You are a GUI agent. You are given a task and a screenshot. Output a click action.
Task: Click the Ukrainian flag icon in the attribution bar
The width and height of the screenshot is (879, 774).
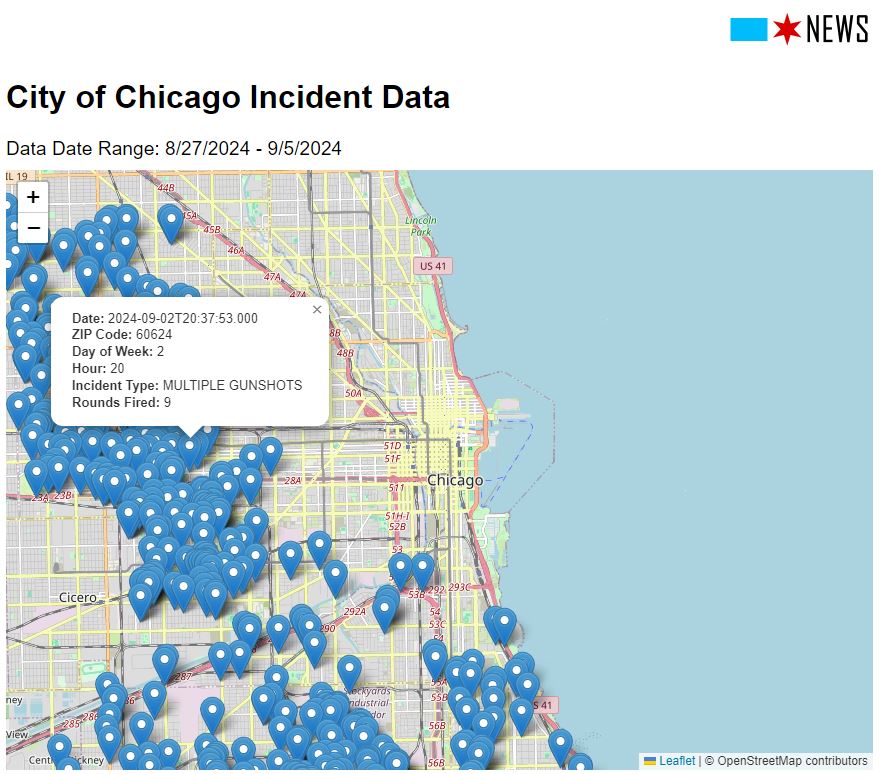[650, 761]
